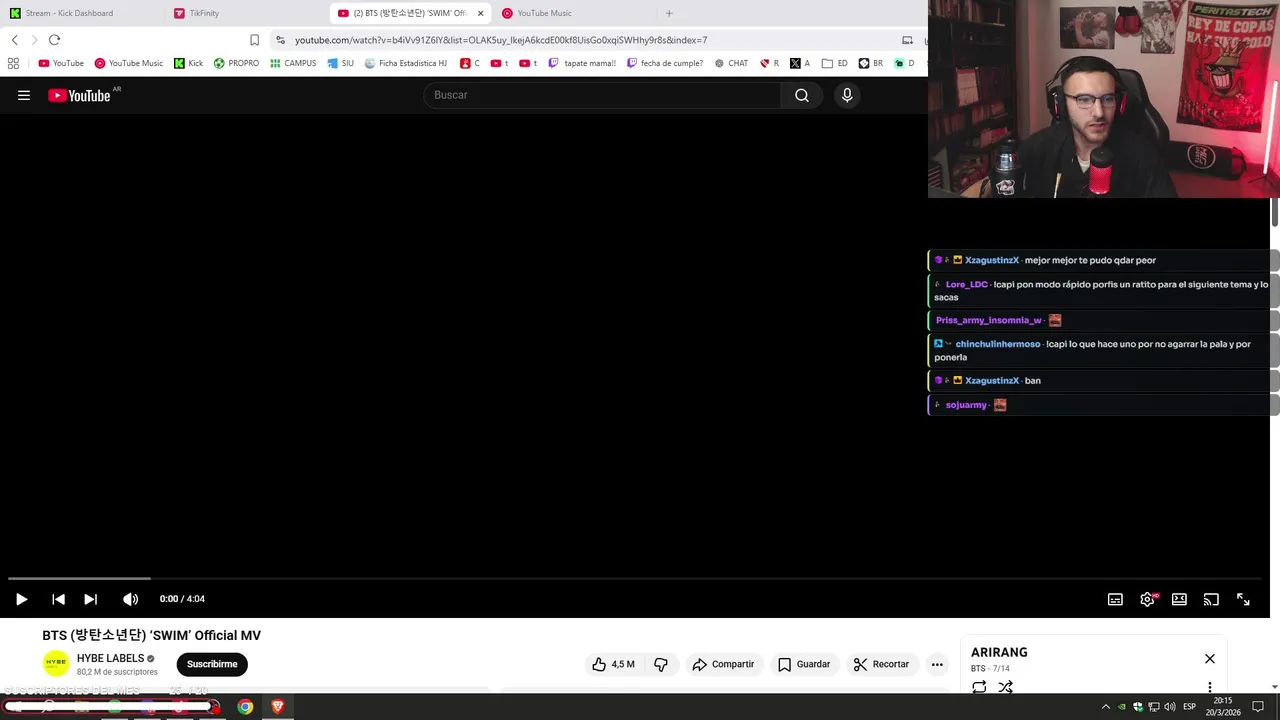Open the A bookmark with X logo

tap(800, 63)
